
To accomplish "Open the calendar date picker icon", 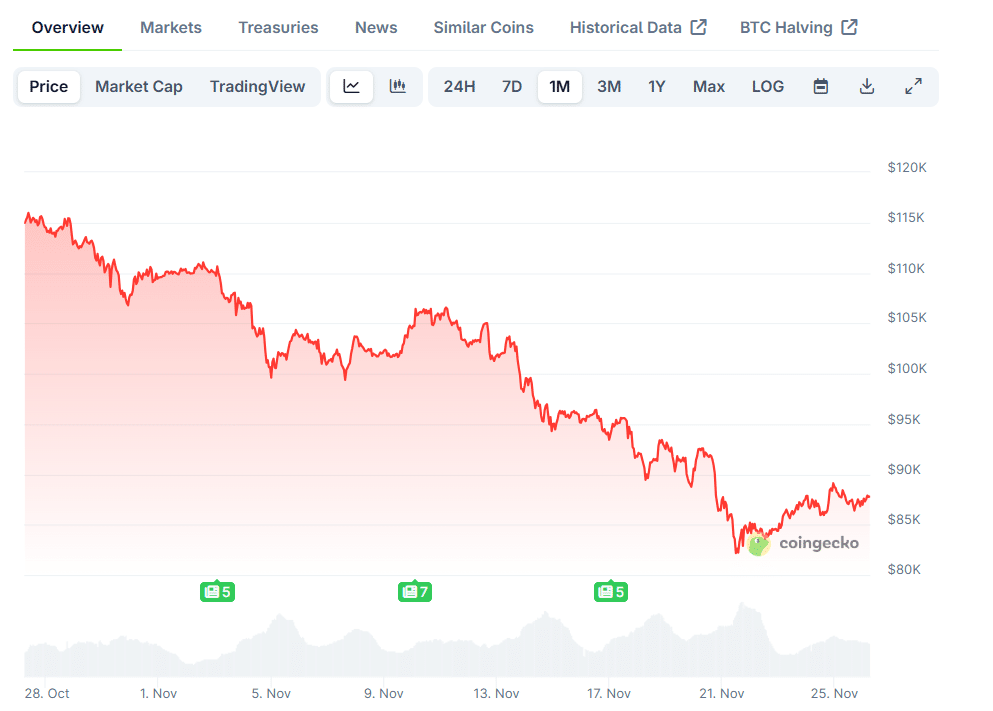I will pyautogui.click(x=820, y=87).
